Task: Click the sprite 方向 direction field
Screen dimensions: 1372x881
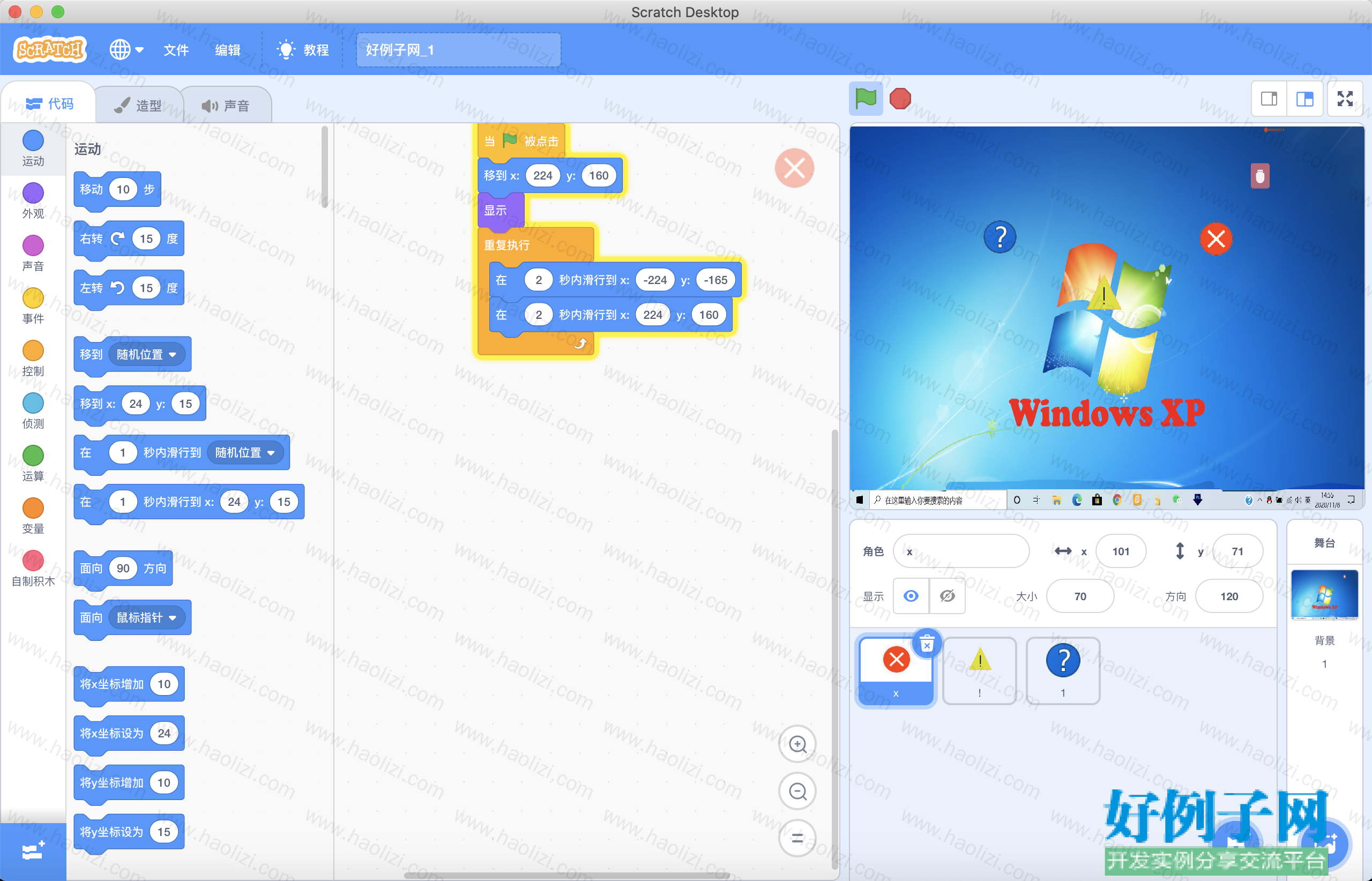Action: tap(1229, 596)
